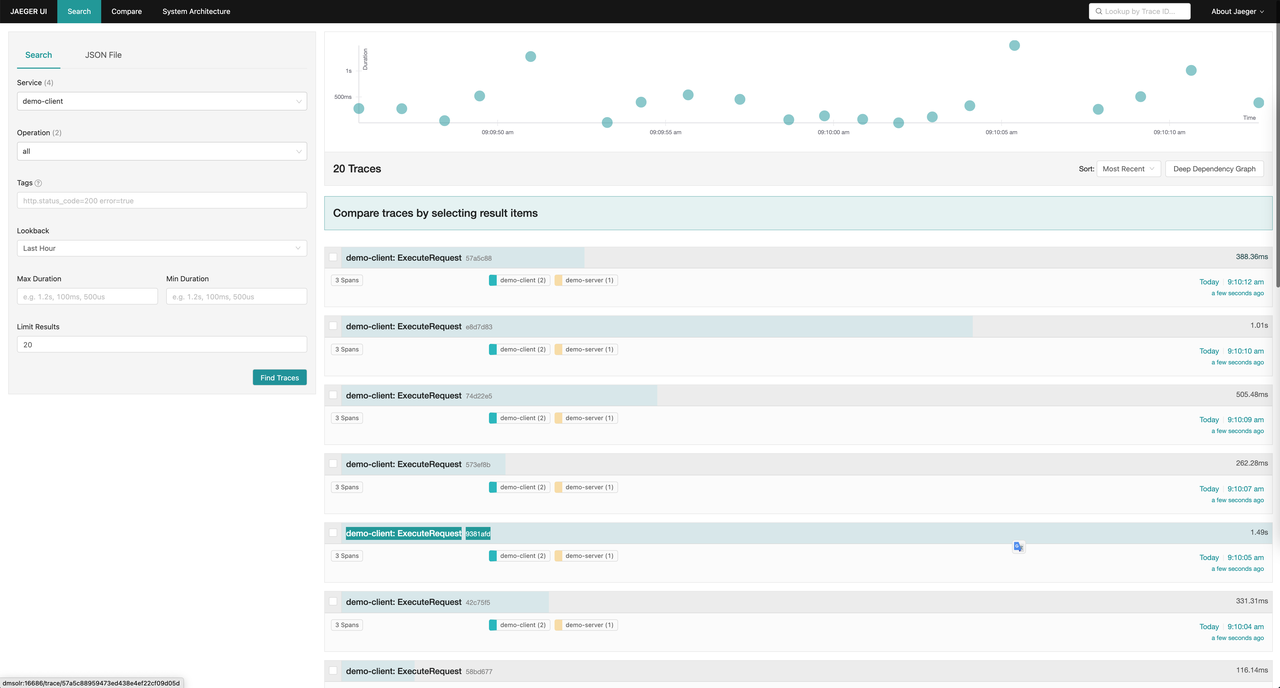Click the demo-client (2) tag in trace 57a5c88

click(x=519, y=280)
